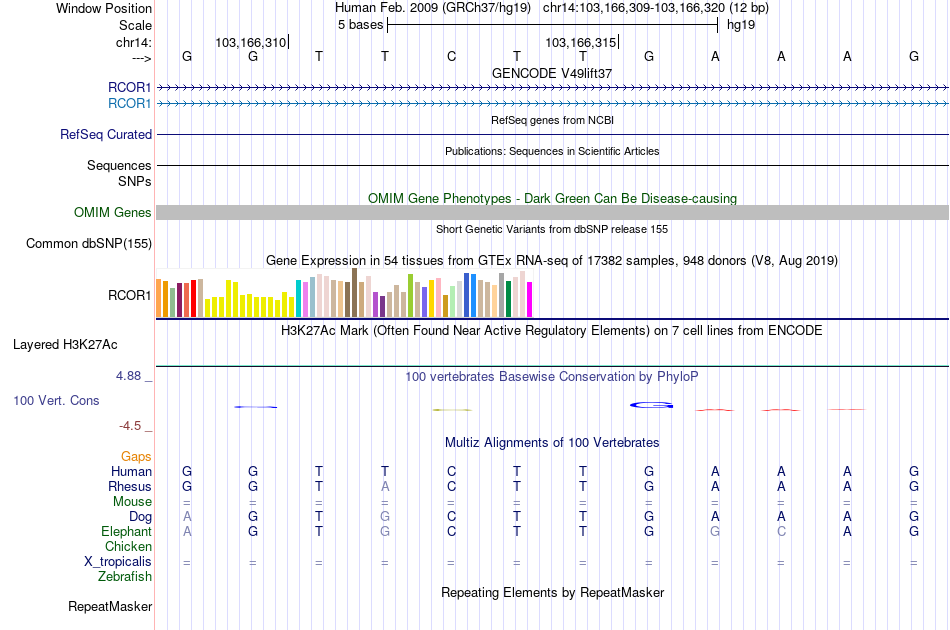
Task: Click the Dog species row label
Action: point(140,517)
